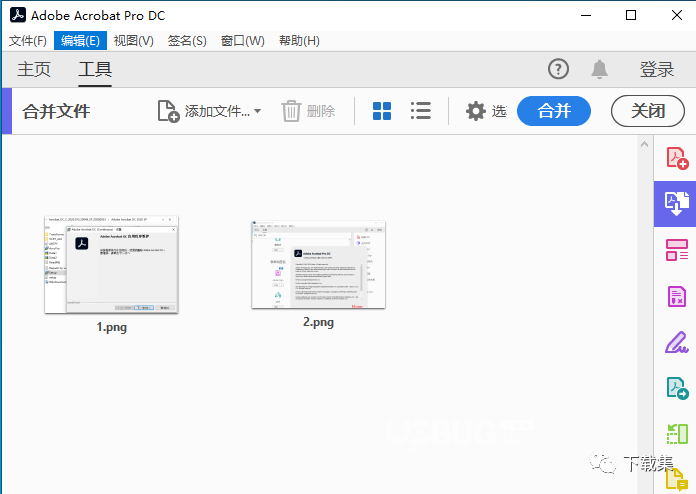Open the 文件(F) menu
Viewport: 696px width, 494px height.
click(x=28, y=41)
